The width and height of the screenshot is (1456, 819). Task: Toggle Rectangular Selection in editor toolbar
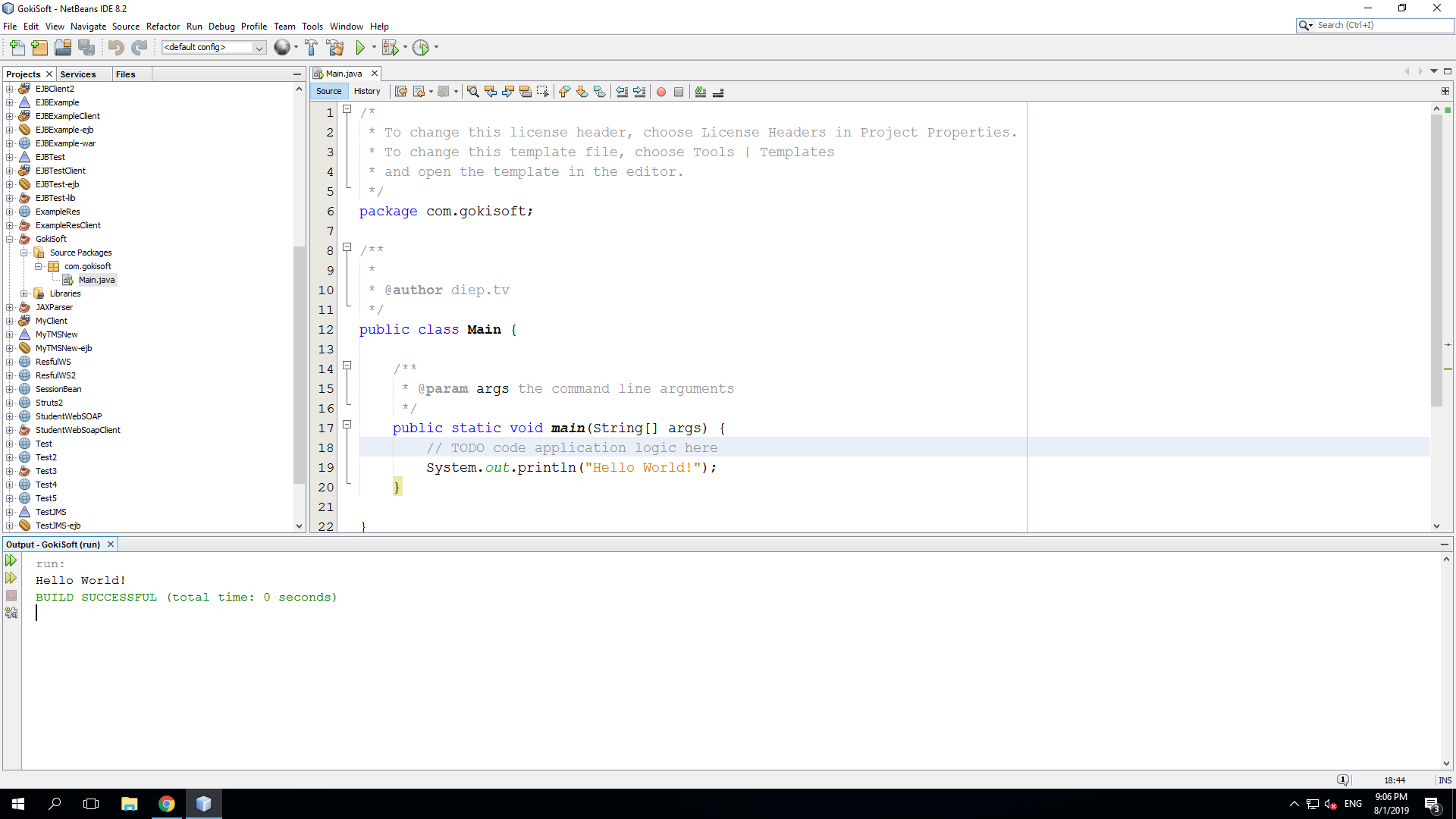(x=543, y=92)
